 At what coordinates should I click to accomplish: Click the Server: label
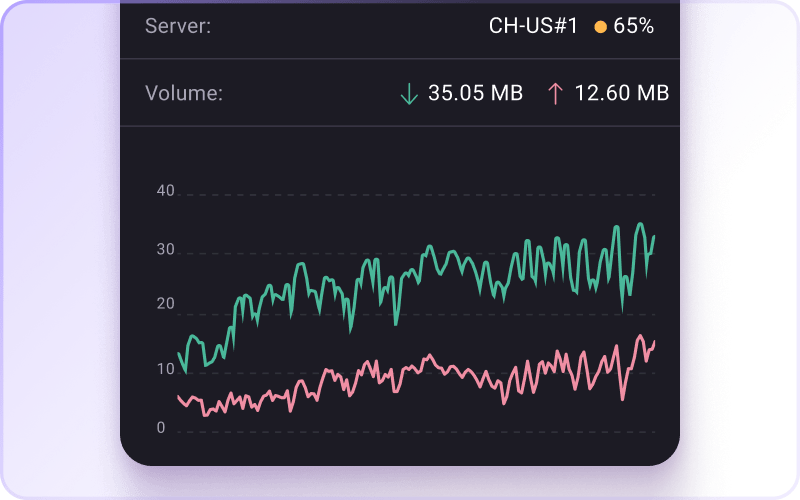click(x=178, y=26)
